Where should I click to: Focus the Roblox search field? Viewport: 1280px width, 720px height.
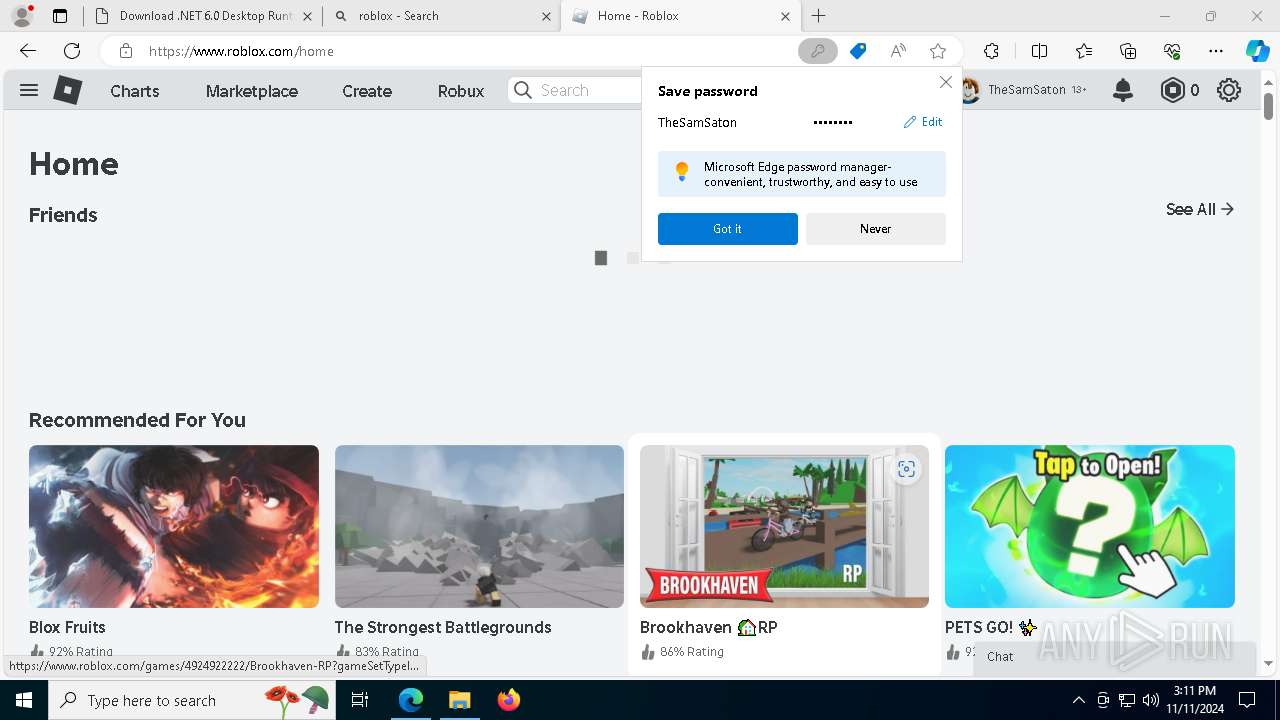point(575,90)
